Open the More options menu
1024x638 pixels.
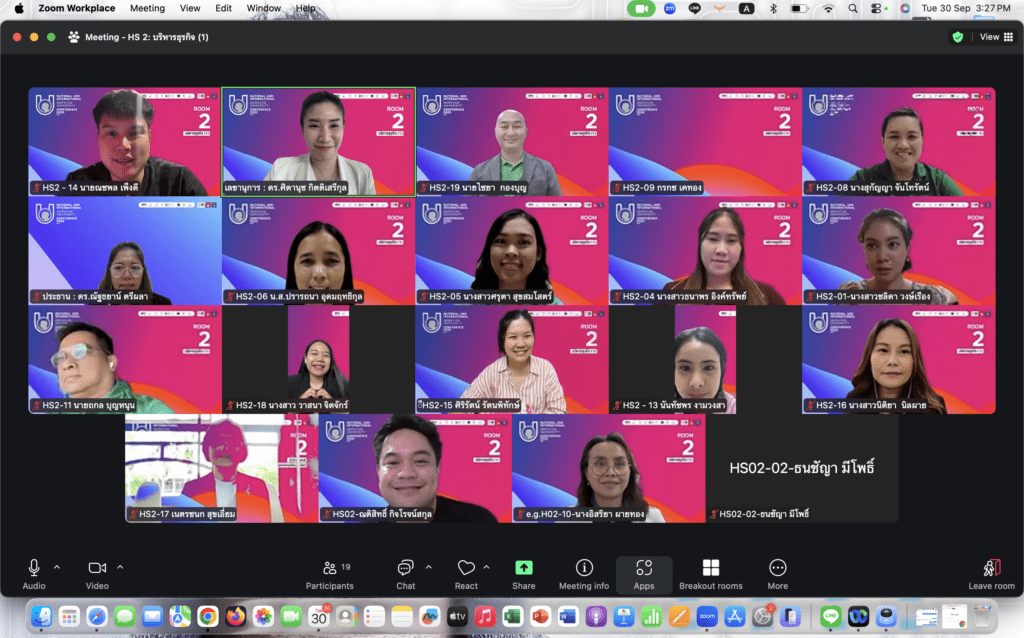coord(778,572)
